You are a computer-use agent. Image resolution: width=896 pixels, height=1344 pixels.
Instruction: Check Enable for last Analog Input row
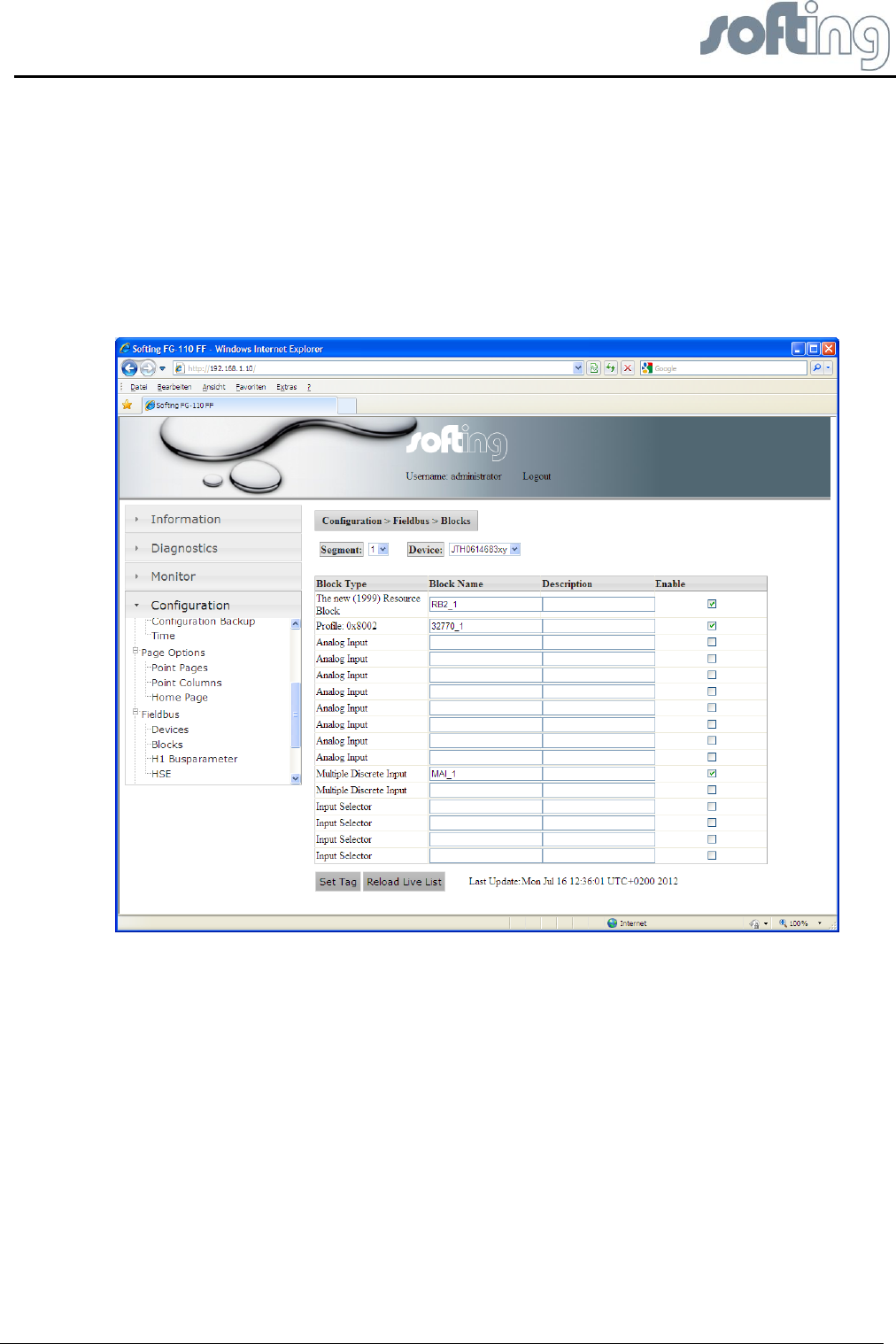(712, 757)
